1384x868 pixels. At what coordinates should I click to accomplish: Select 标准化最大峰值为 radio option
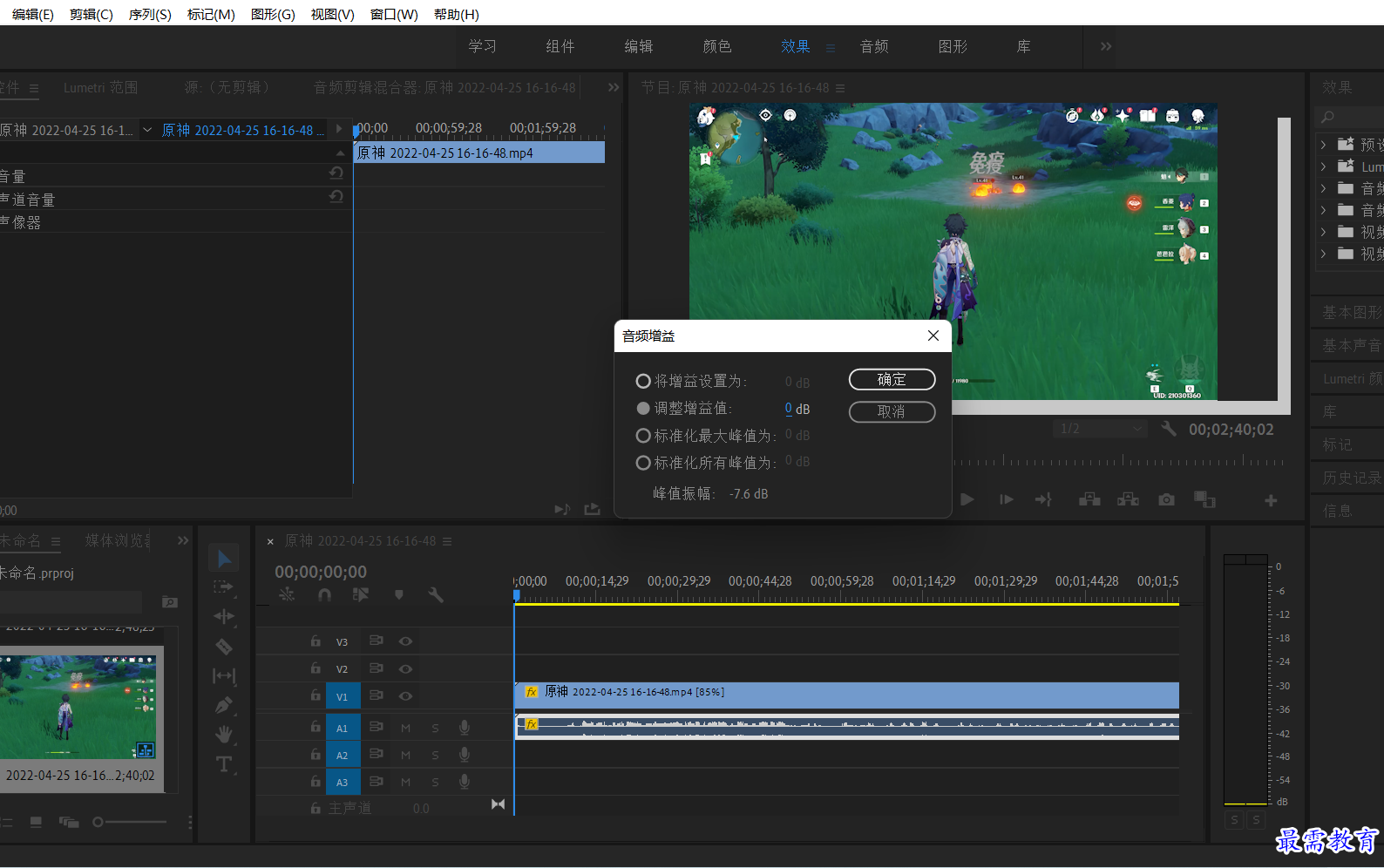click(643, 435)
